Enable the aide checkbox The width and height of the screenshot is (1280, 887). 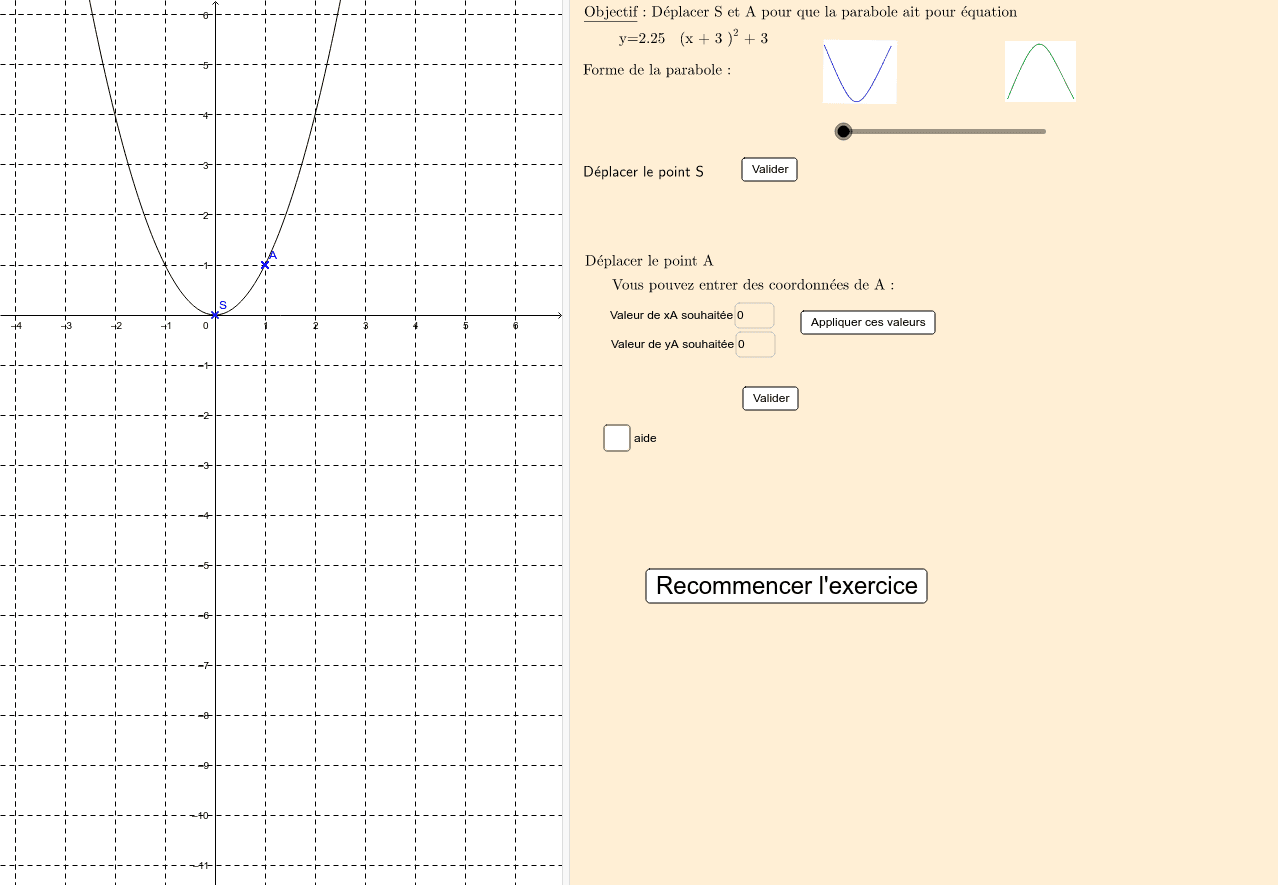tap(617, 438)
